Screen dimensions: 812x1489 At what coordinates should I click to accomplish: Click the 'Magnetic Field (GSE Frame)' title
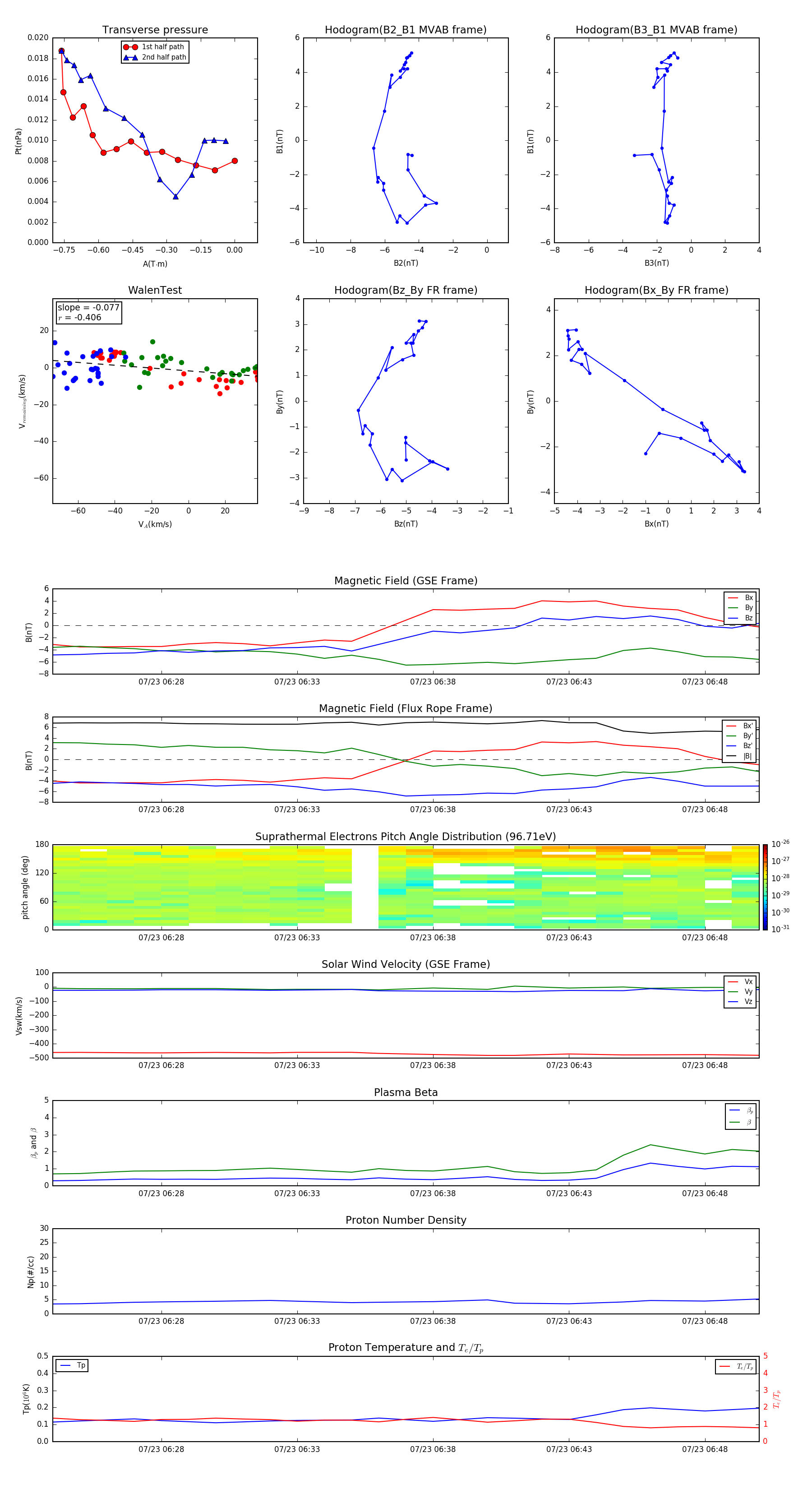406,581
